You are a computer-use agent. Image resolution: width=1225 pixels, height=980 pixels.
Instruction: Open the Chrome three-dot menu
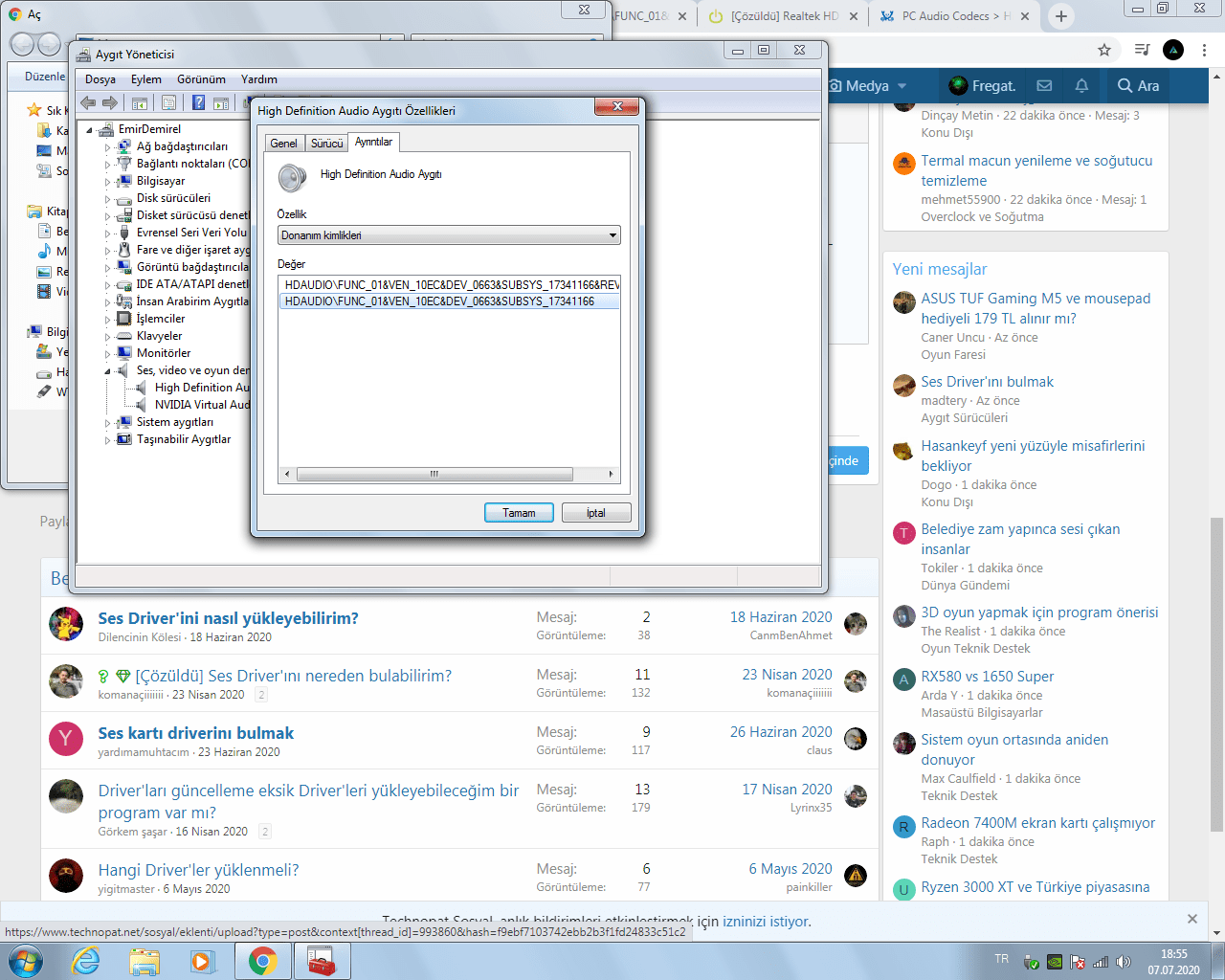(1205, 49)
